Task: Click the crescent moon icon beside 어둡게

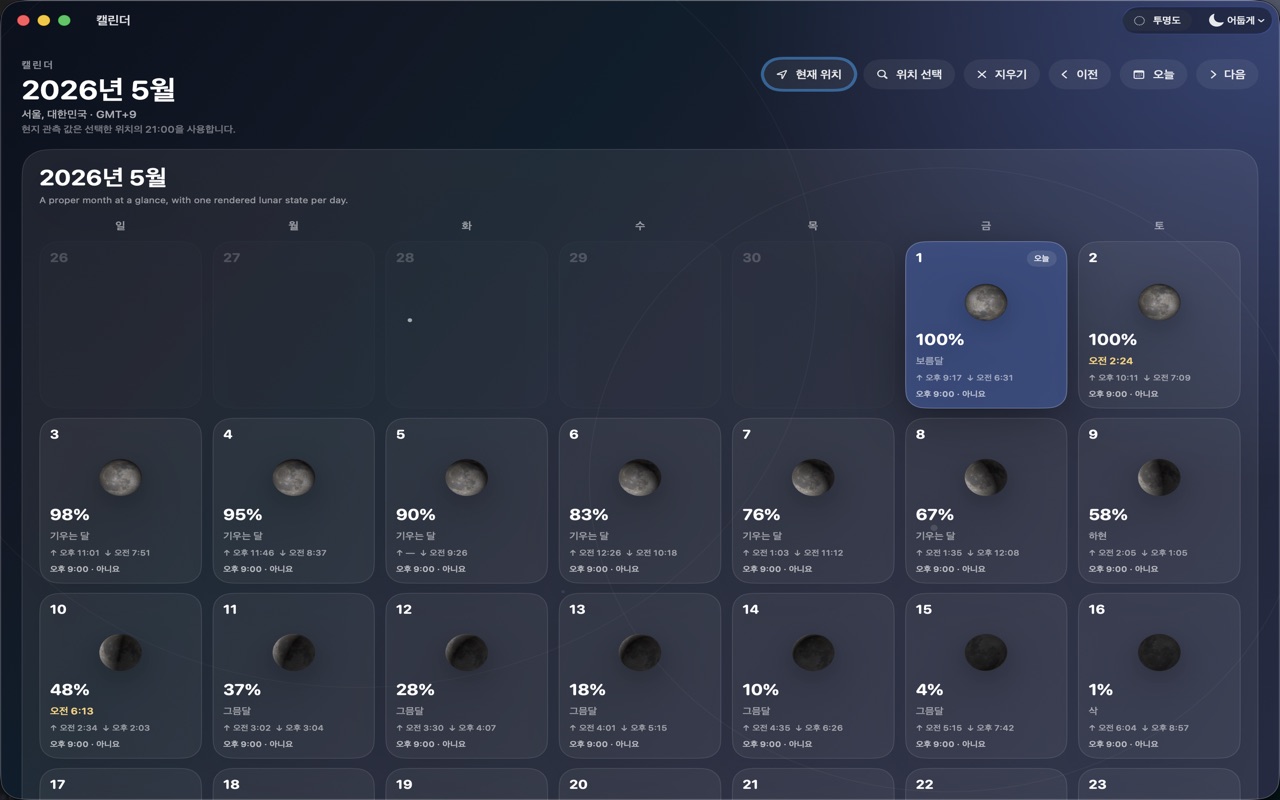Action: 1216,20
